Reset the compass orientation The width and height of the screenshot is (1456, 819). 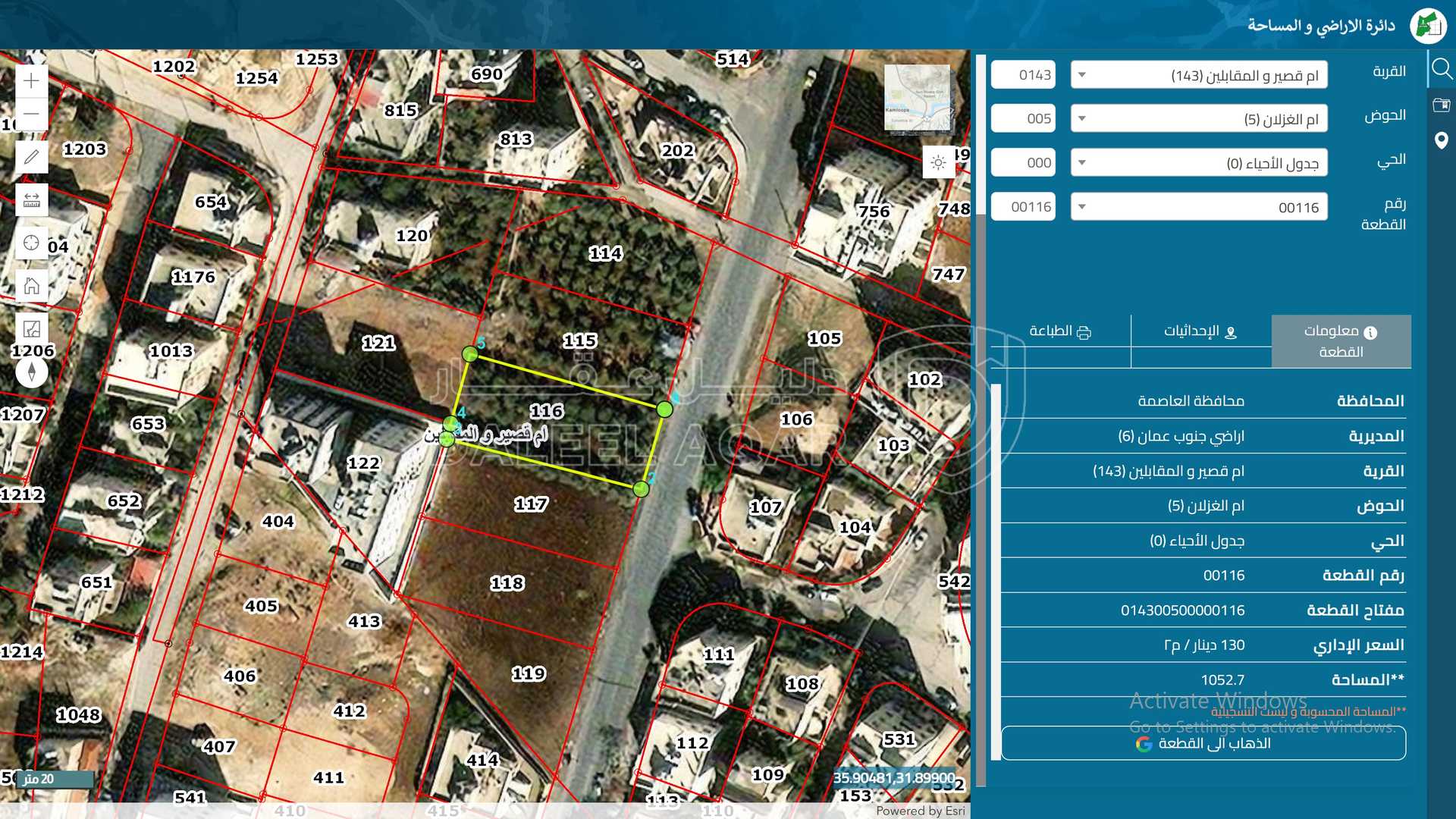[31, 372]
